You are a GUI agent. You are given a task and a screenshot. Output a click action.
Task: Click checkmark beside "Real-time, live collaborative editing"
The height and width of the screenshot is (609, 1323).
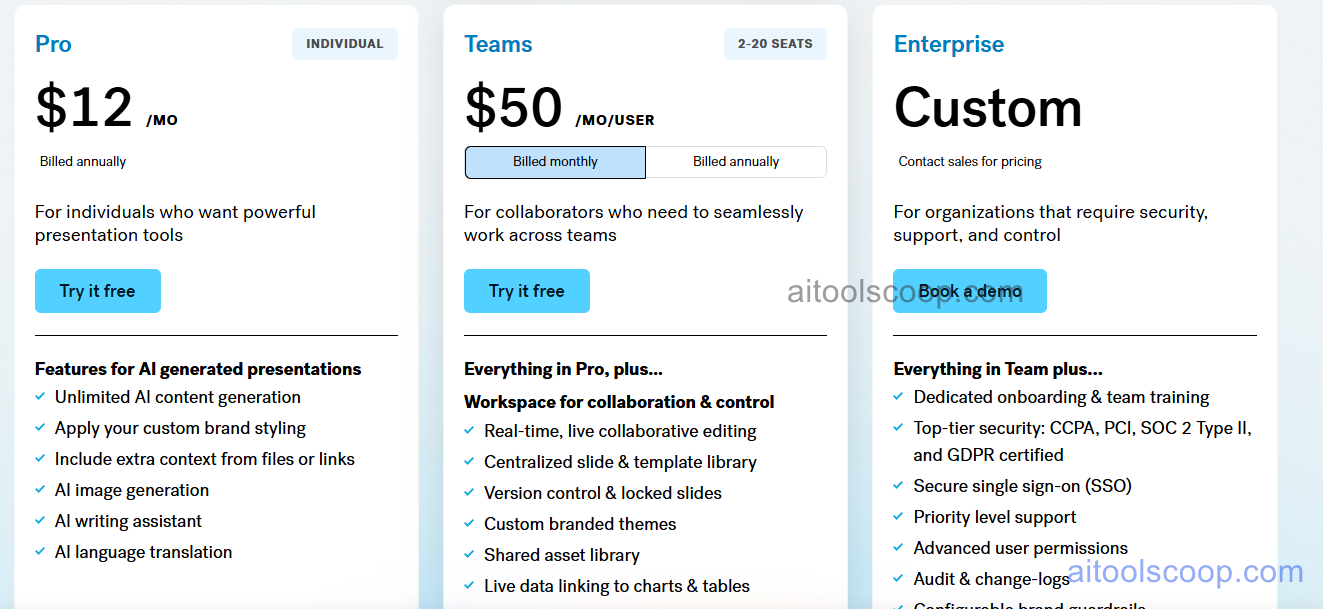469,431
